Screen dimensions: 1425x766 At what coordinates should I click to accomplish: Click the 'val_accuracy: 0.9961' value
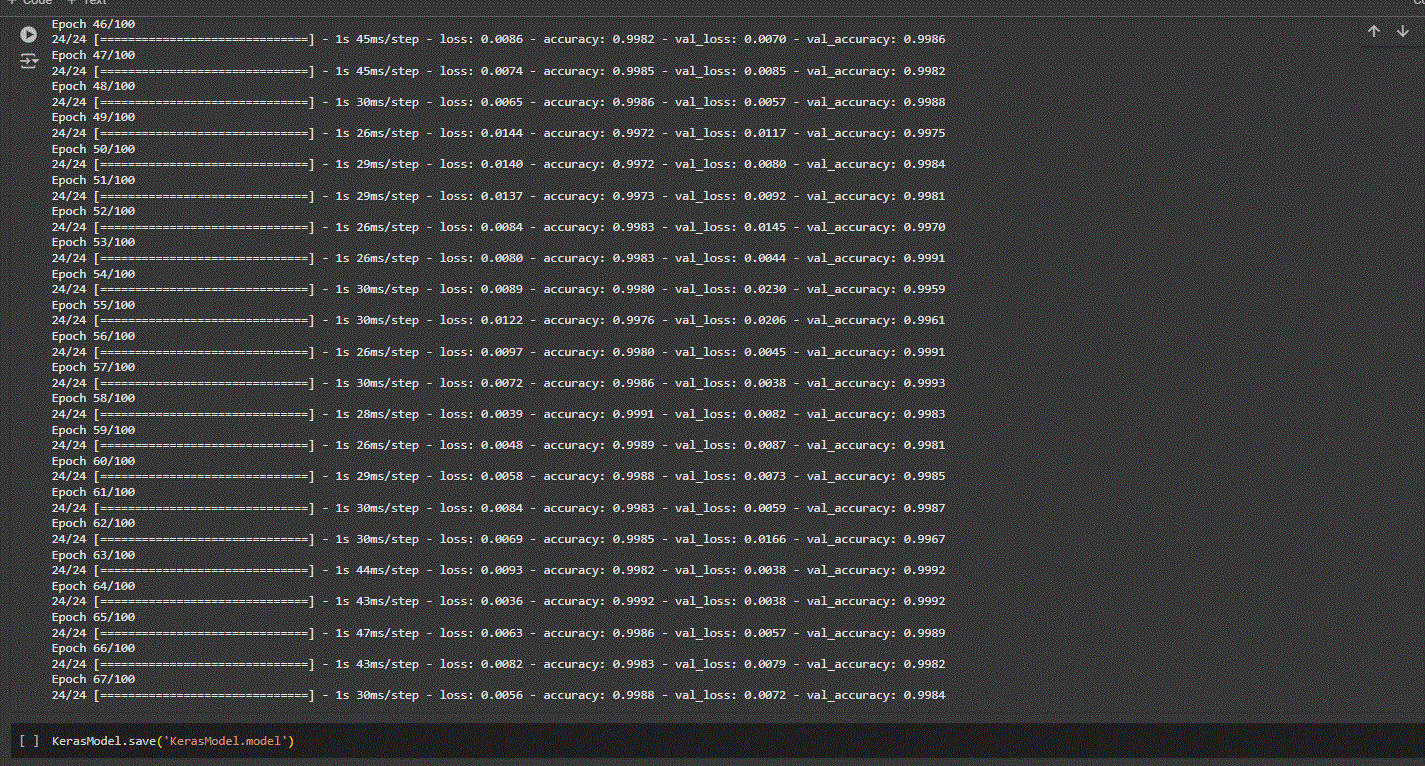(x=876, y=320)
